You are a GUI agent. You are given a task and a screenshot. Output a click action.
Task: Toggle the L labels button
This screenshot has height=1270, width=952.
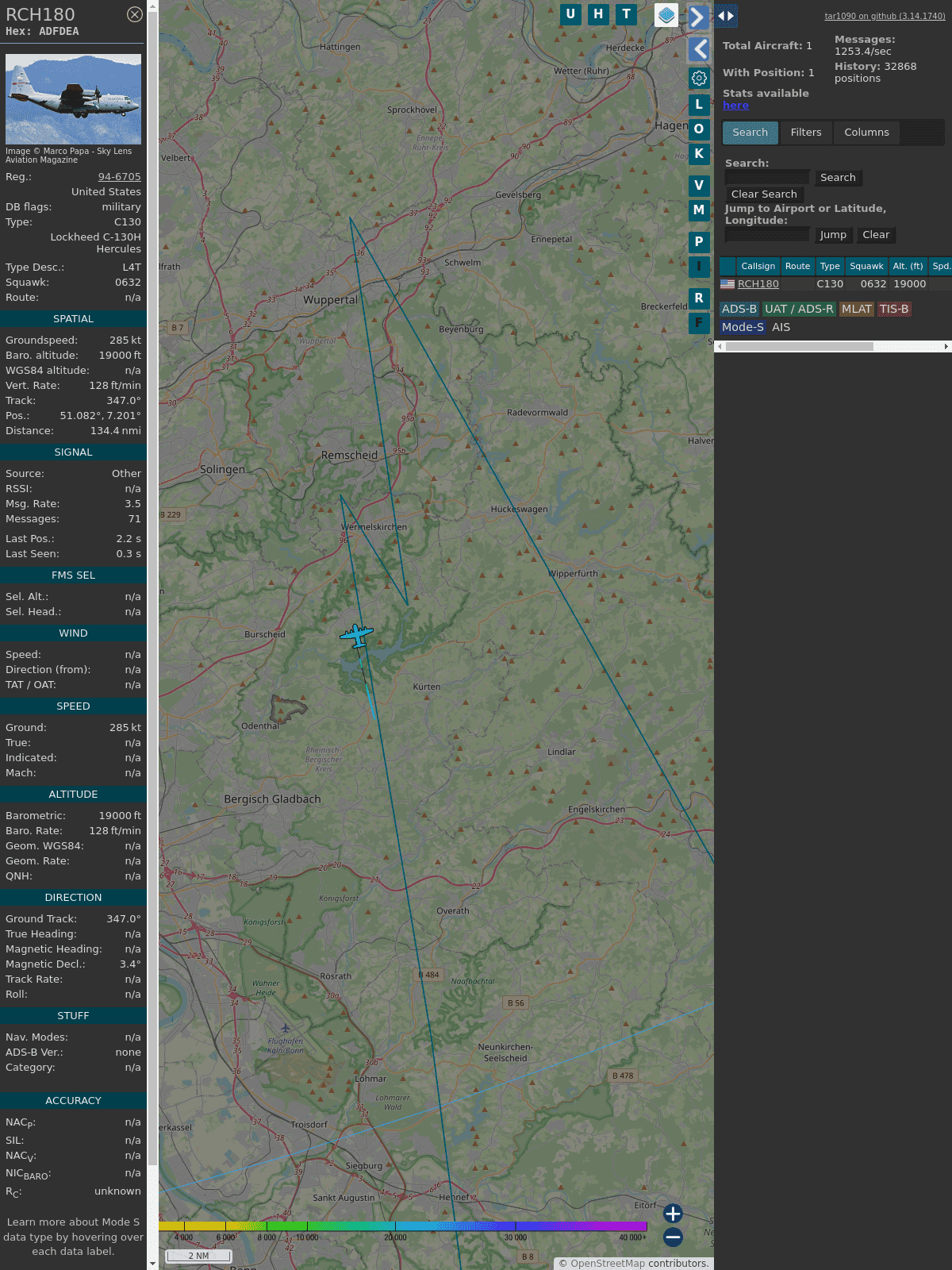[699, 104]
